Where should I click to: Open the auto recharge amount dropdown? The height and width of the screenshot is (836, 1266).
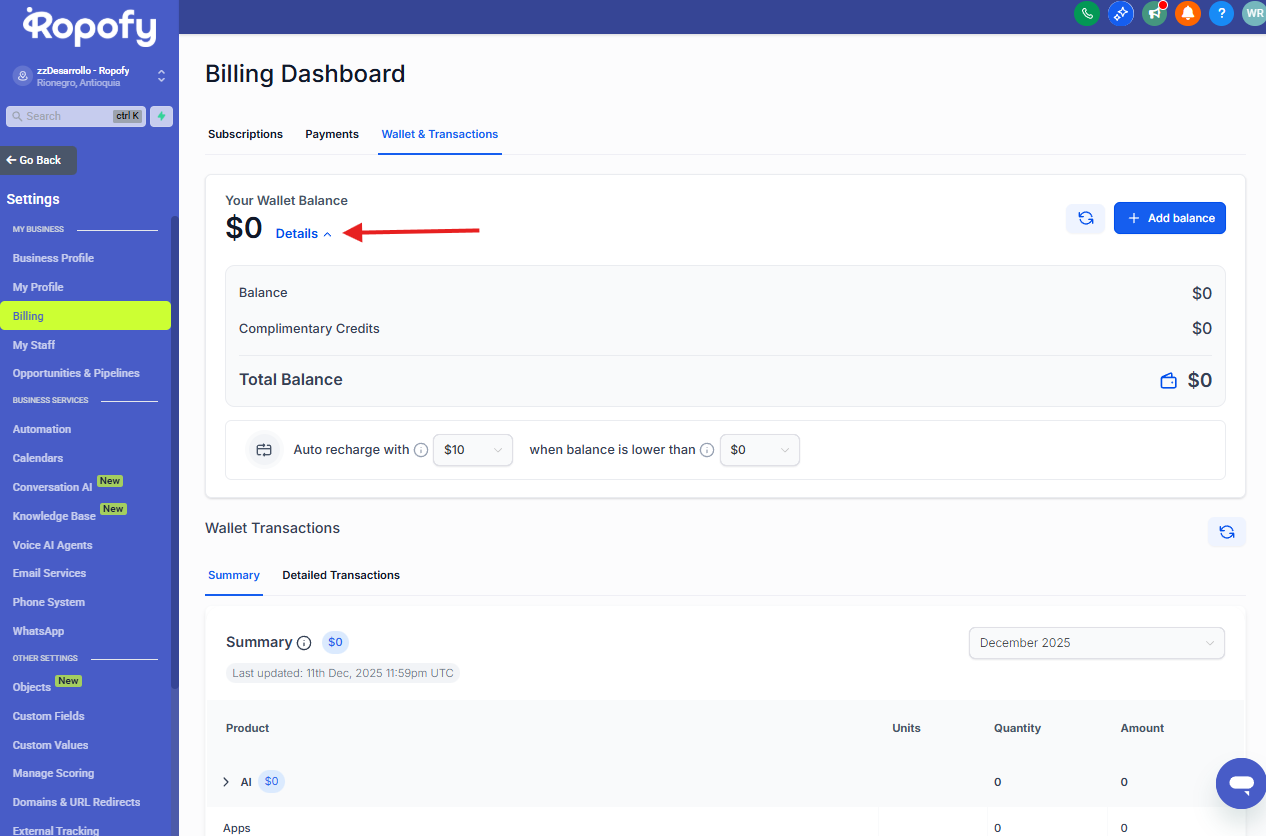click(x=473, y=450)
